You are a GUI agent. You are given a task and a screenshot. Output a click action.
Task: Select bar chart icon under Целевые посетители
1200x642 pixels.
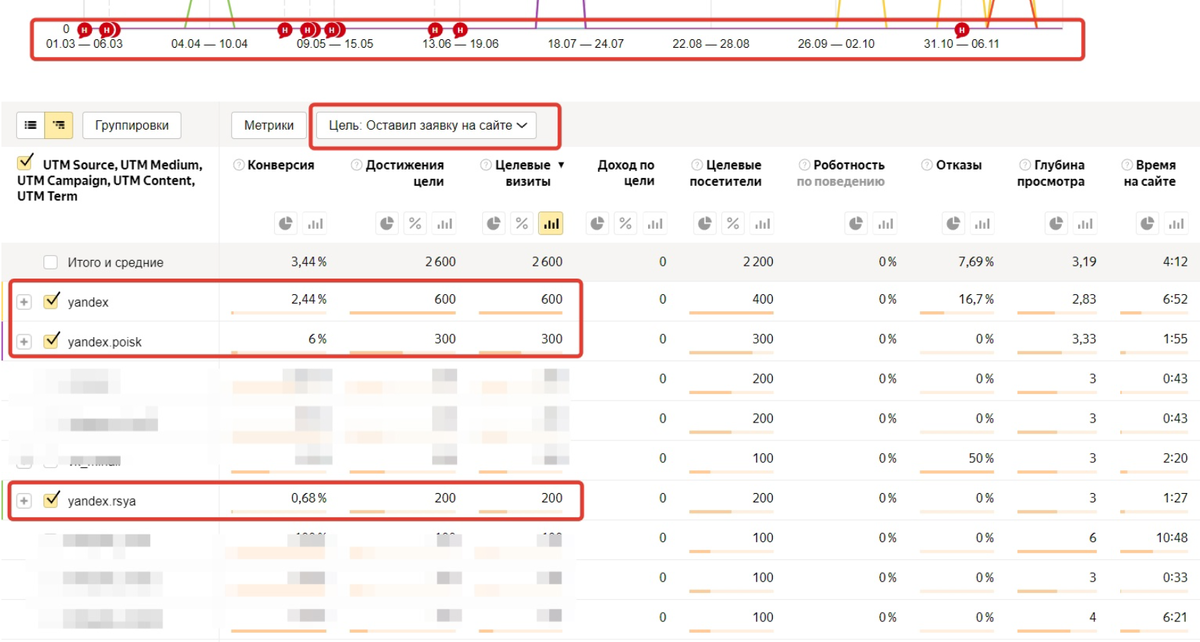(763, 224)
